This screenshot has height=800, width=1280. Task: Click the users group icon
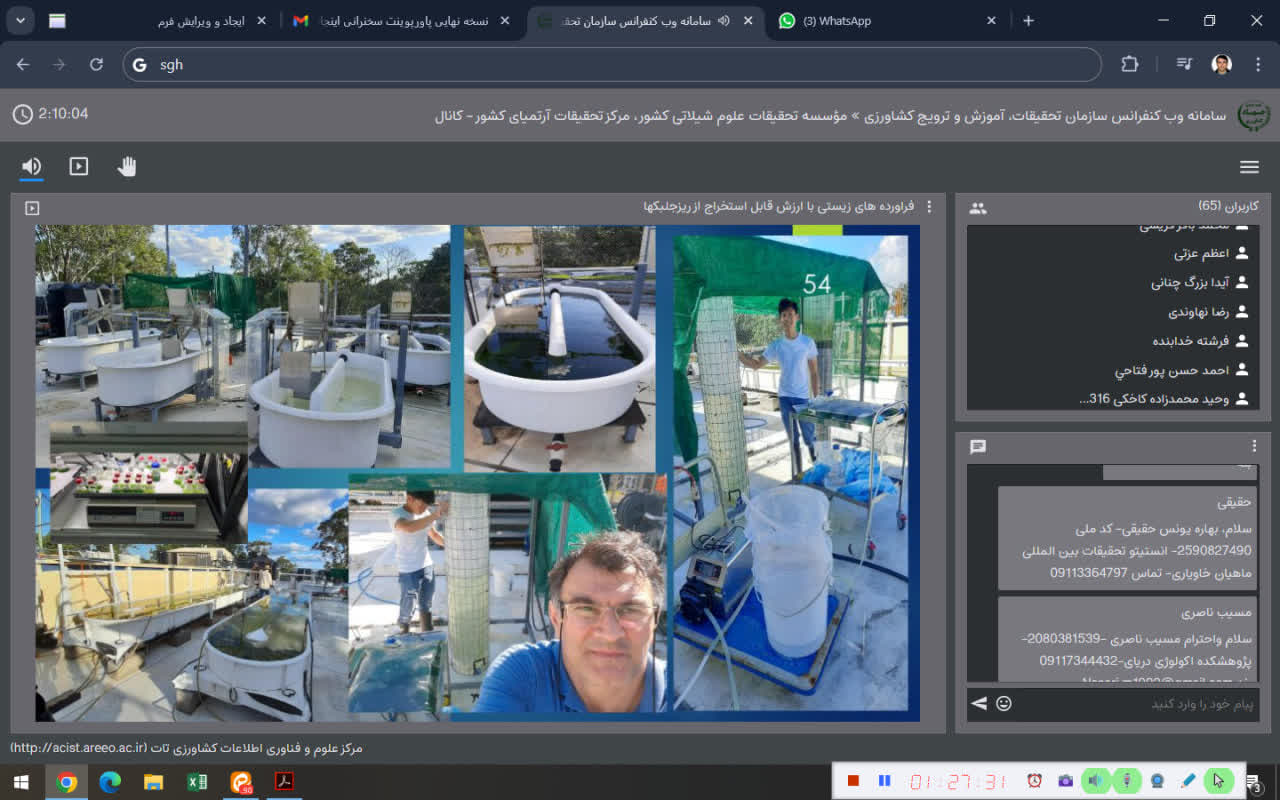tap(978, 208)
